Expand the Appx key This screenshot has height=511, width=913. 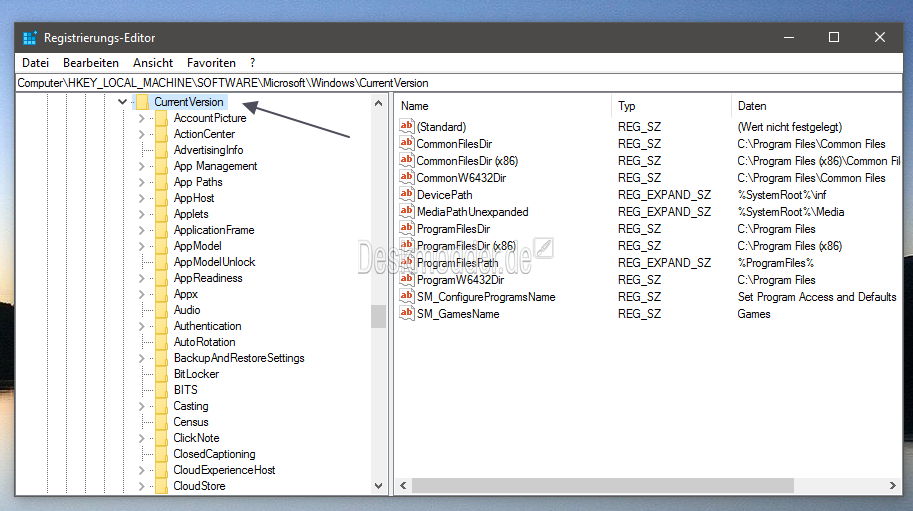click(x=141, y=294)
